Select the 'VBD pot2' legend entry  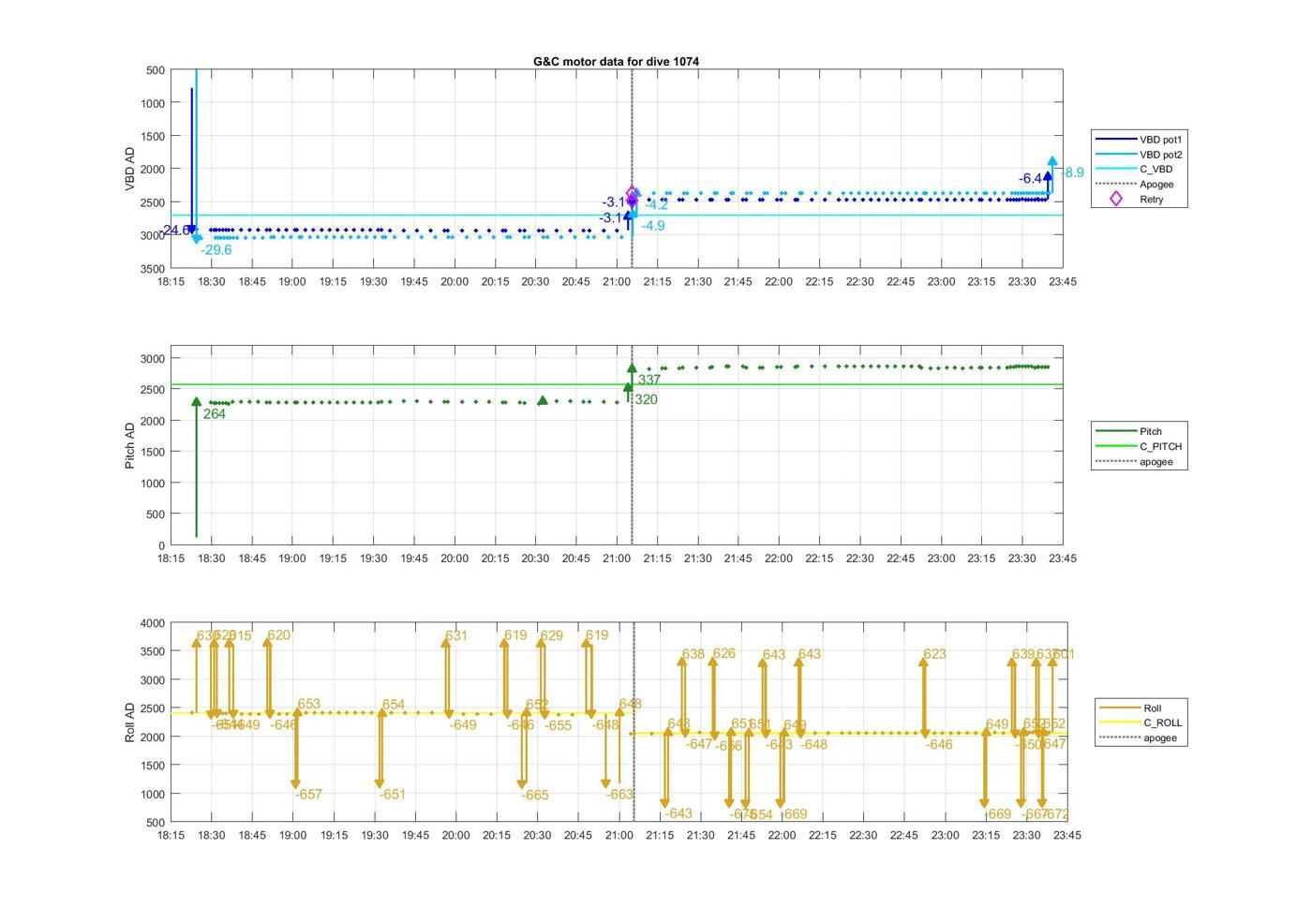click(x=1140, y=155)
